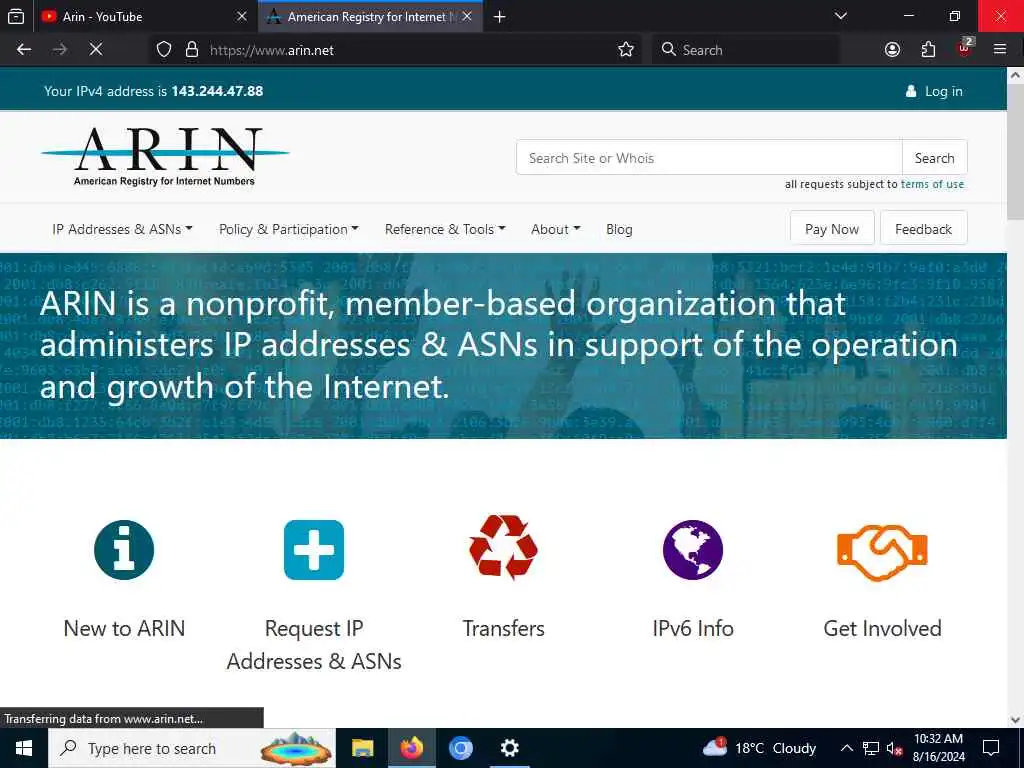Open the Transfers text link

pos(504,628)
